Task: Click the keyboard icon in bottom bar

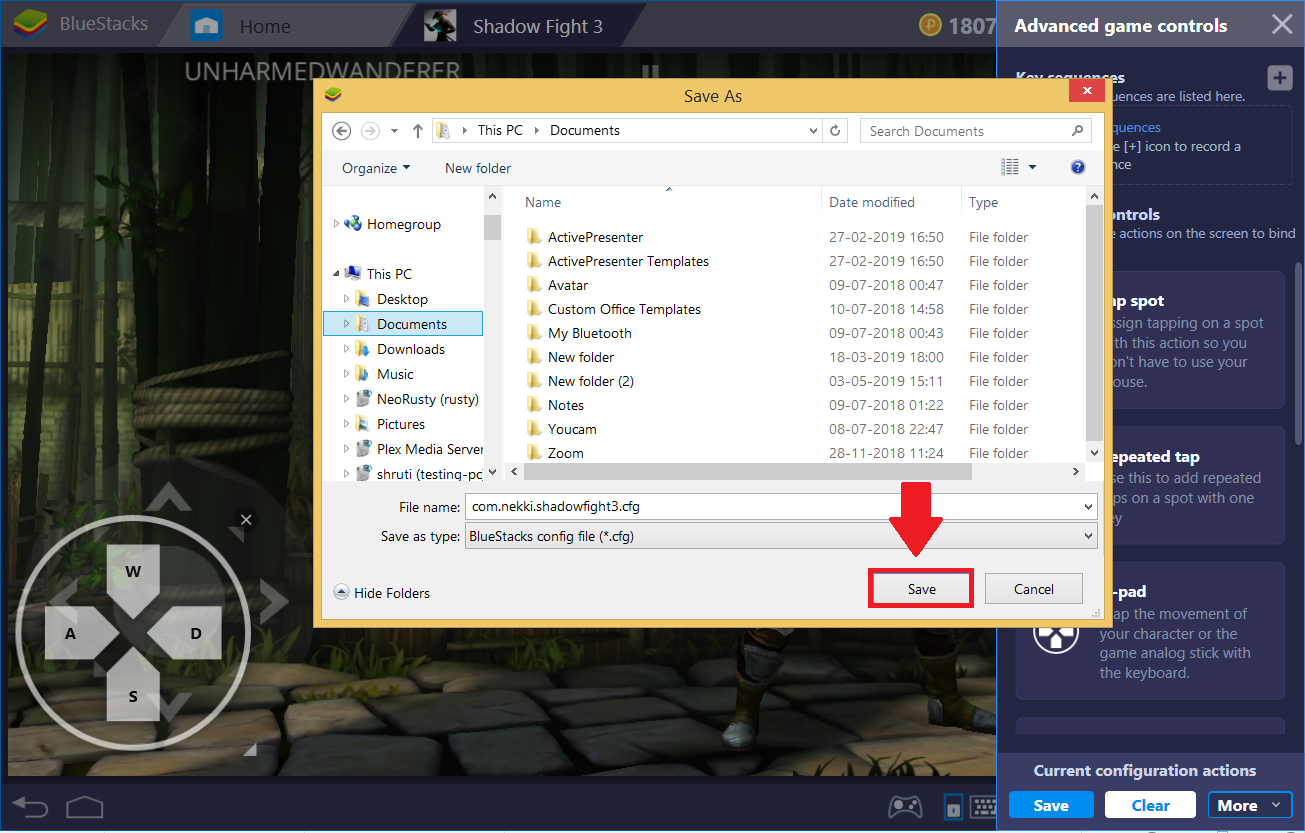Action: 982,806
